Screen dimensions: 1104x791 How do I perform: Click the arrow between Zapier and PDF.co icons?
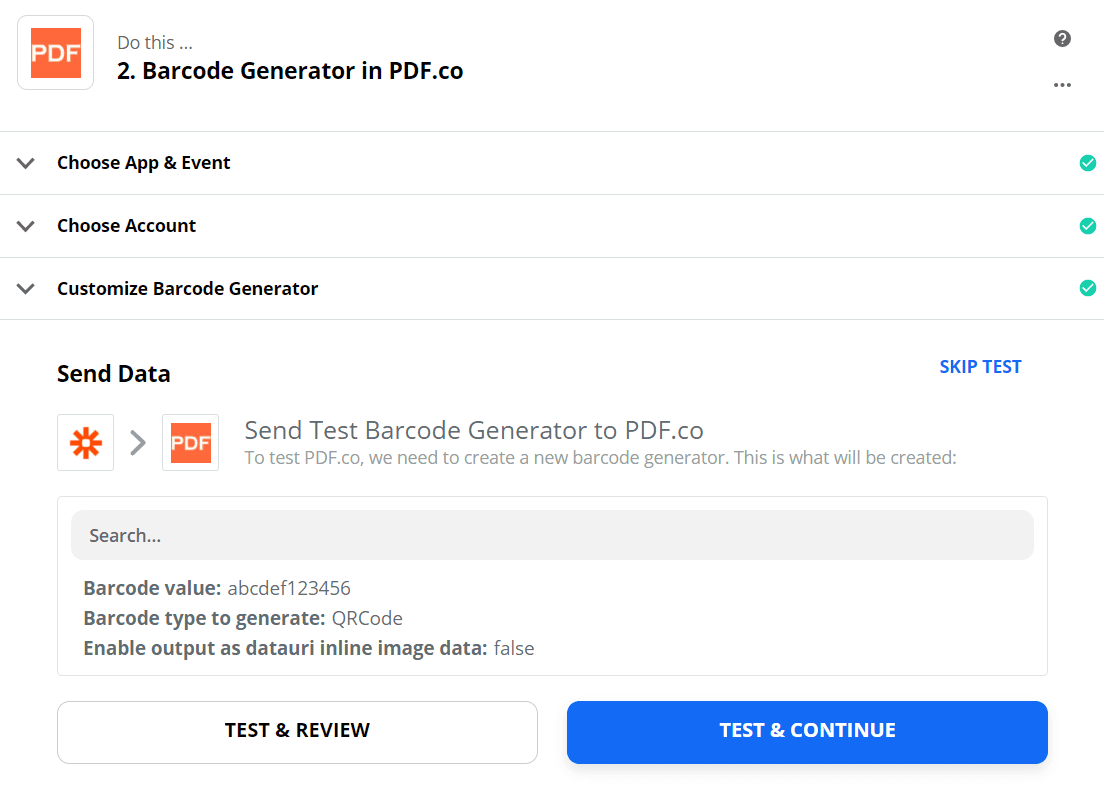[x=137, y=442]
